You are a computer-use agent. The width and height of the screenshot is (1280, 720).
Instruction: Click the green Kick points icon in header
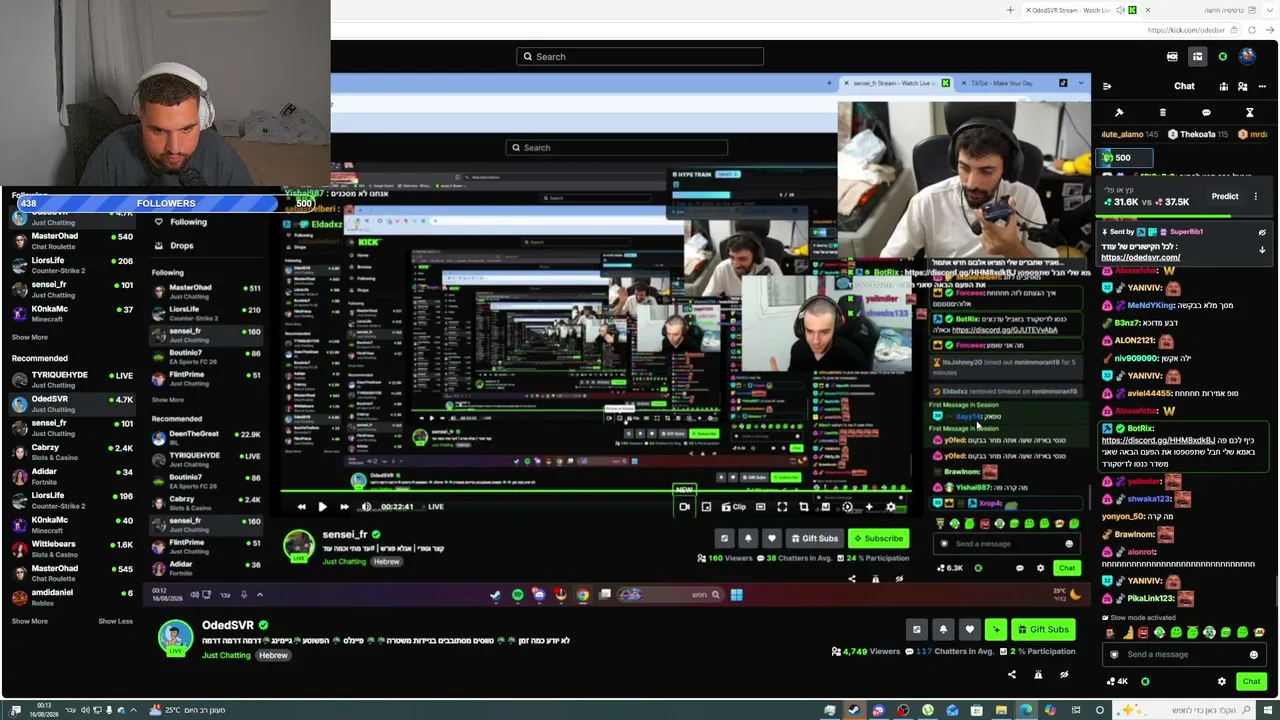coord(1222,57)
